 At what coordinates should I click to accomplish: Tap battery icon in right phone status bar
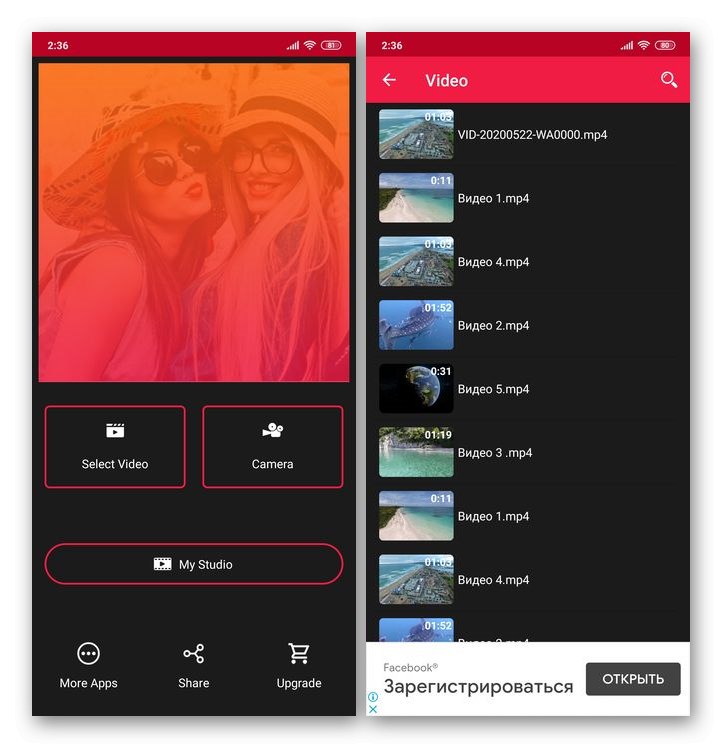[x=665, y=45]
